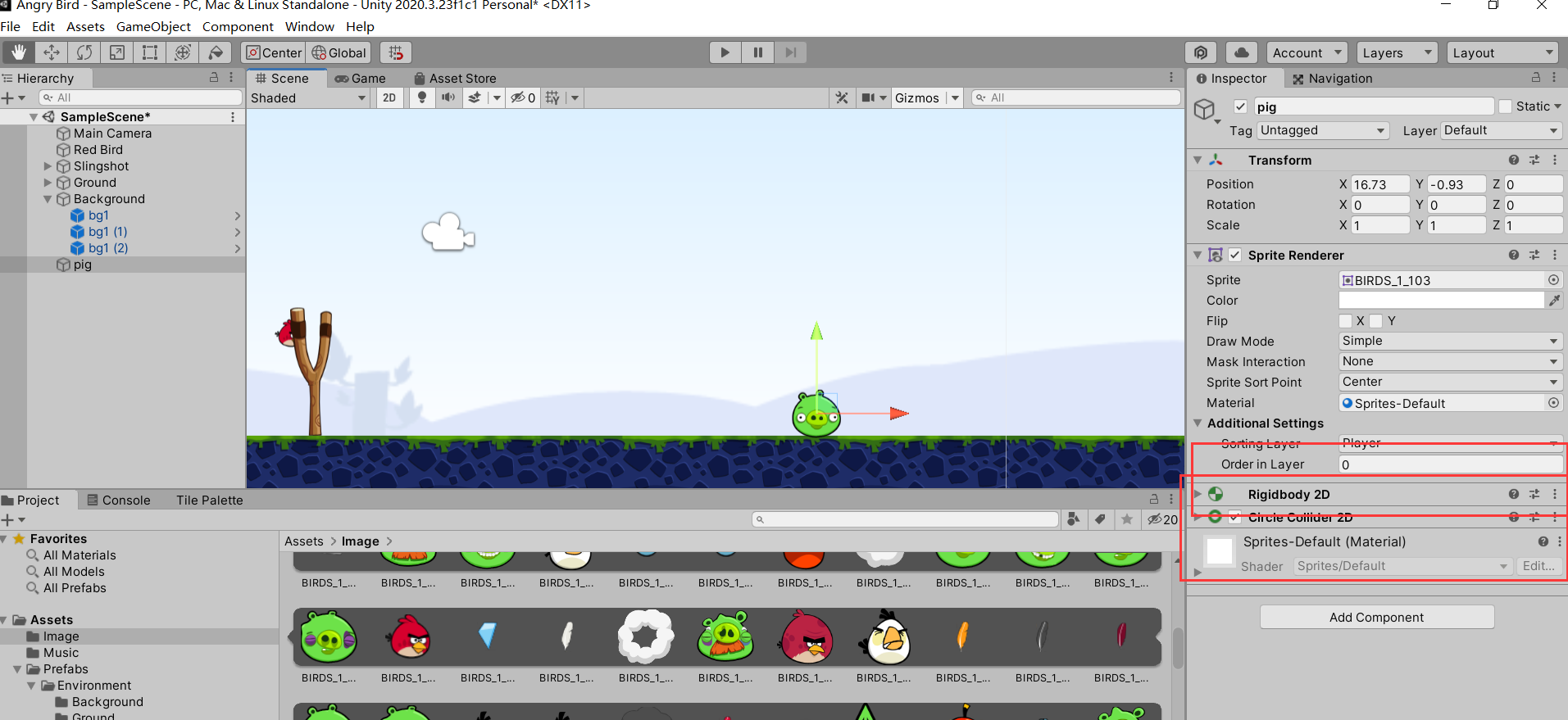Click Add Component button
Viewport: 1568px width, 720px height.
tap(1377, 617)
